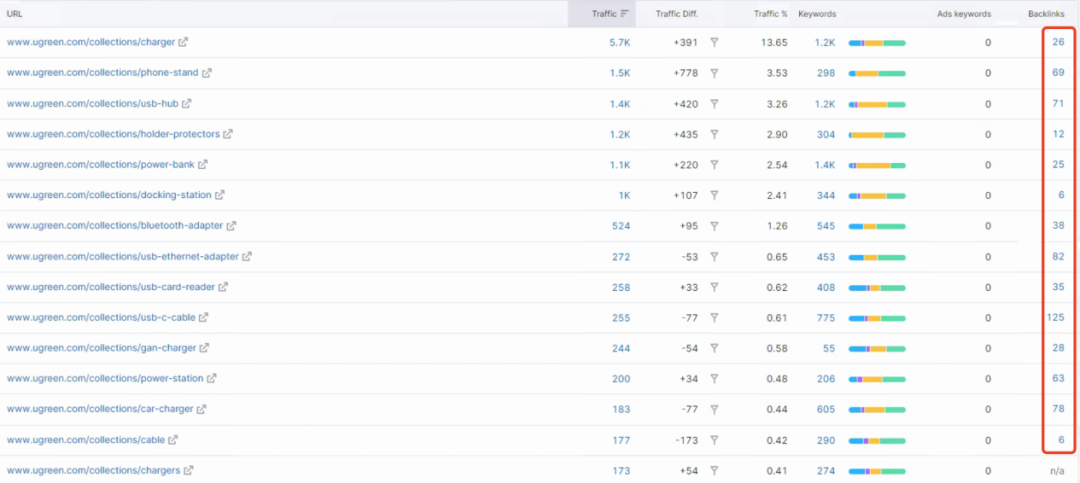Open www.ugreen.com/collections/docking-station URL link
Viewport: 1080px width, 483px height.
click(109, 195)
